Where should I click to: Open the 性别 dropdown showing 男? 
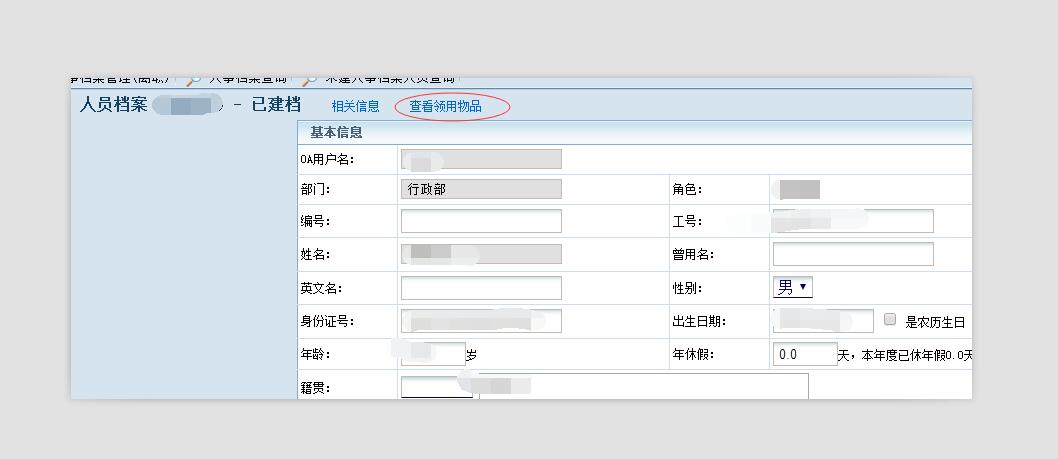tap(793, 288)
